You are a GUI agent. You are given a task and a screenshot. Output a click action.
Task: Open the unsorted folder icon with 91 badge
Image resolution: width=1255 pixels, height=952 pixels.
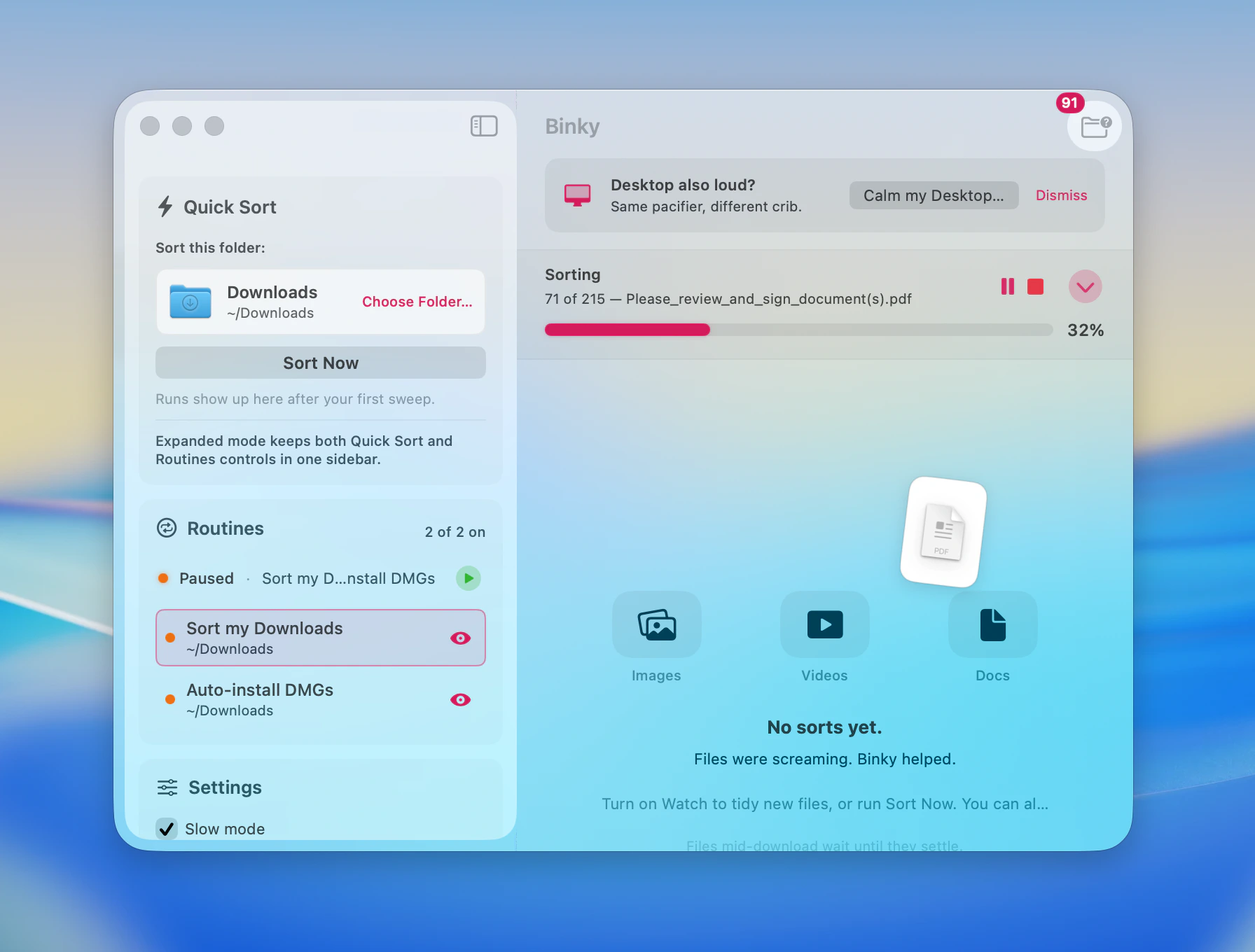(x=1095, y=126)
